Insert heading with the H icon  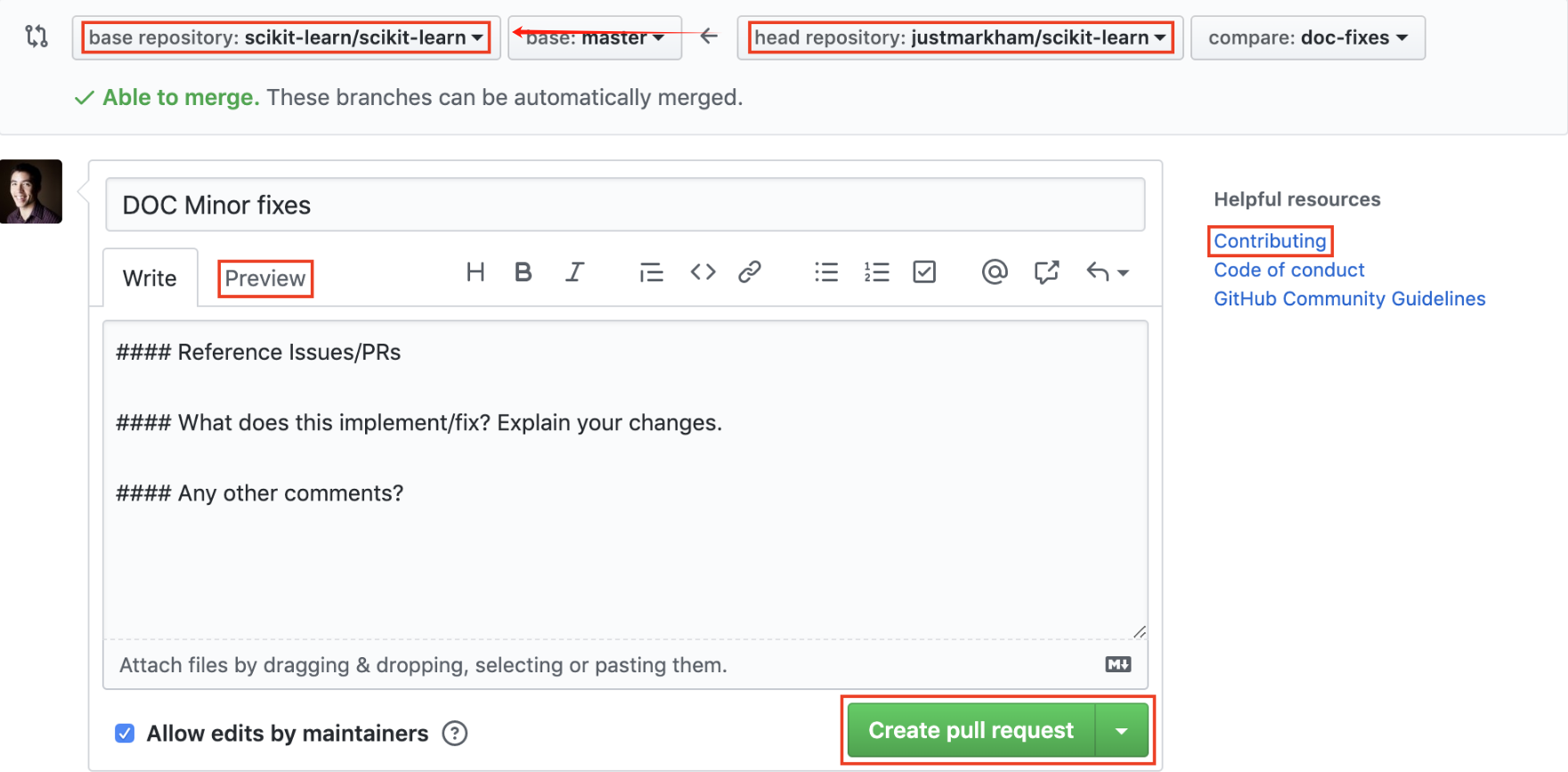pos(475,272)
